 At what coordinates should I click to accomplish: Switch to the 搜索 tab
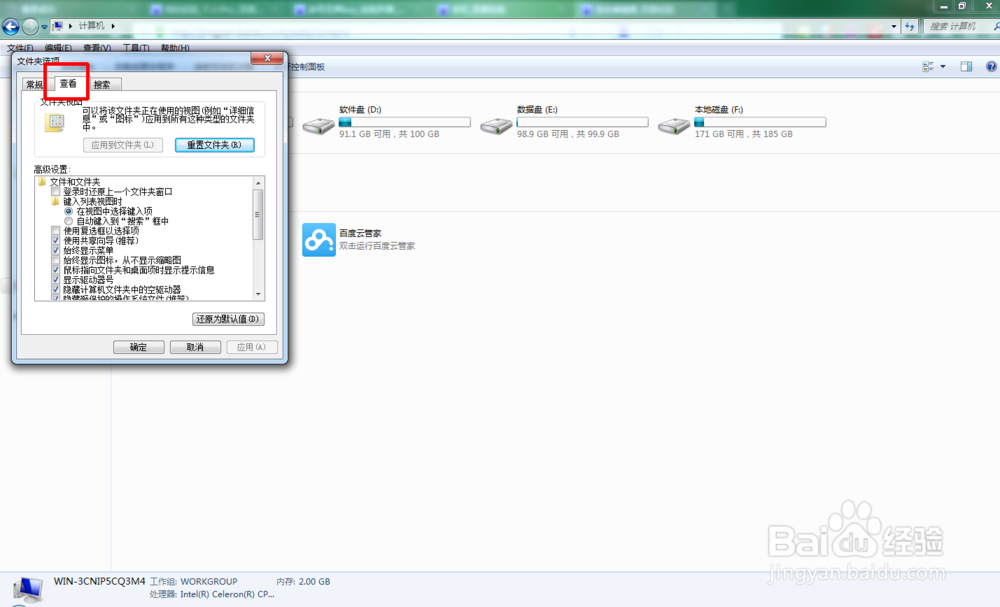pos(102,84)
